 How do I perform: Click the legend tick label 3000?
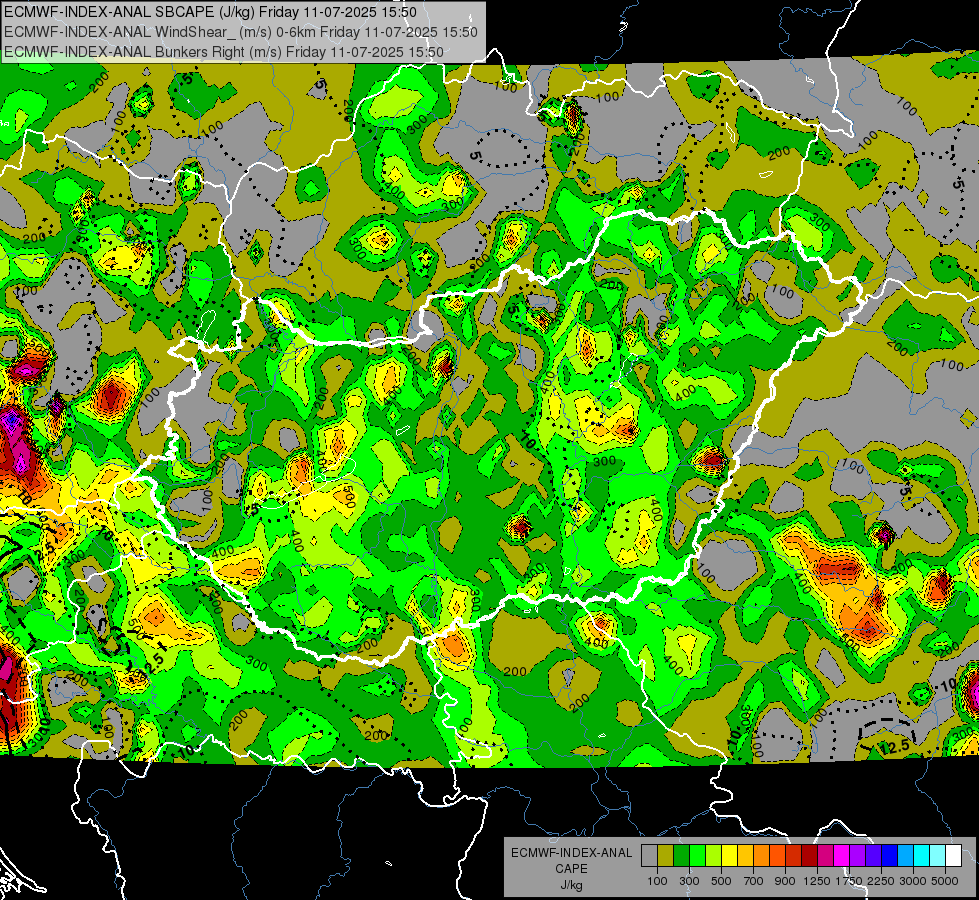tap(912, 881)
